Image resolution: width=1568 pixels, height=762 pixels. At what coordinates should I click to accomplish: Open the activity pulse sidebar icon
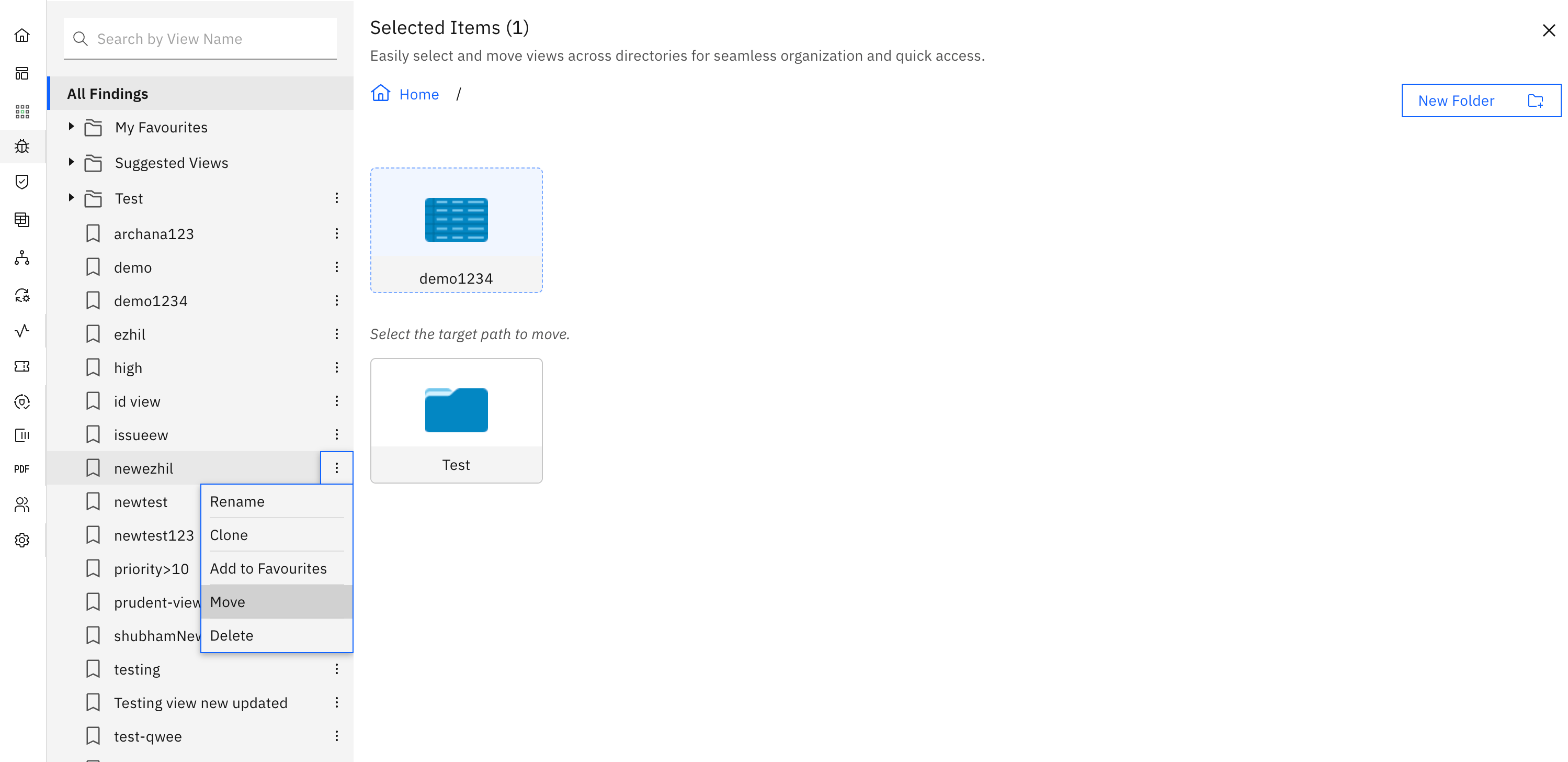tap(22, 331)
